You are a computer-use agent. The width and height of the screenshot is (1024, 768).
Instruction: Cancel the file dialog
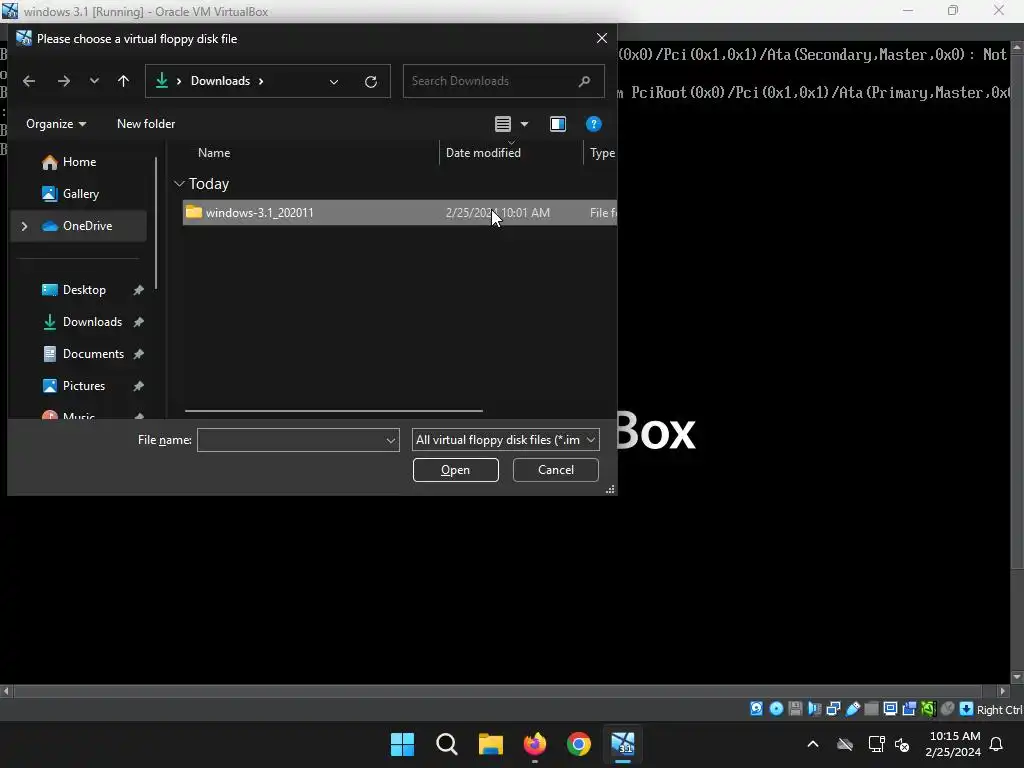click(x=556, y=470)
